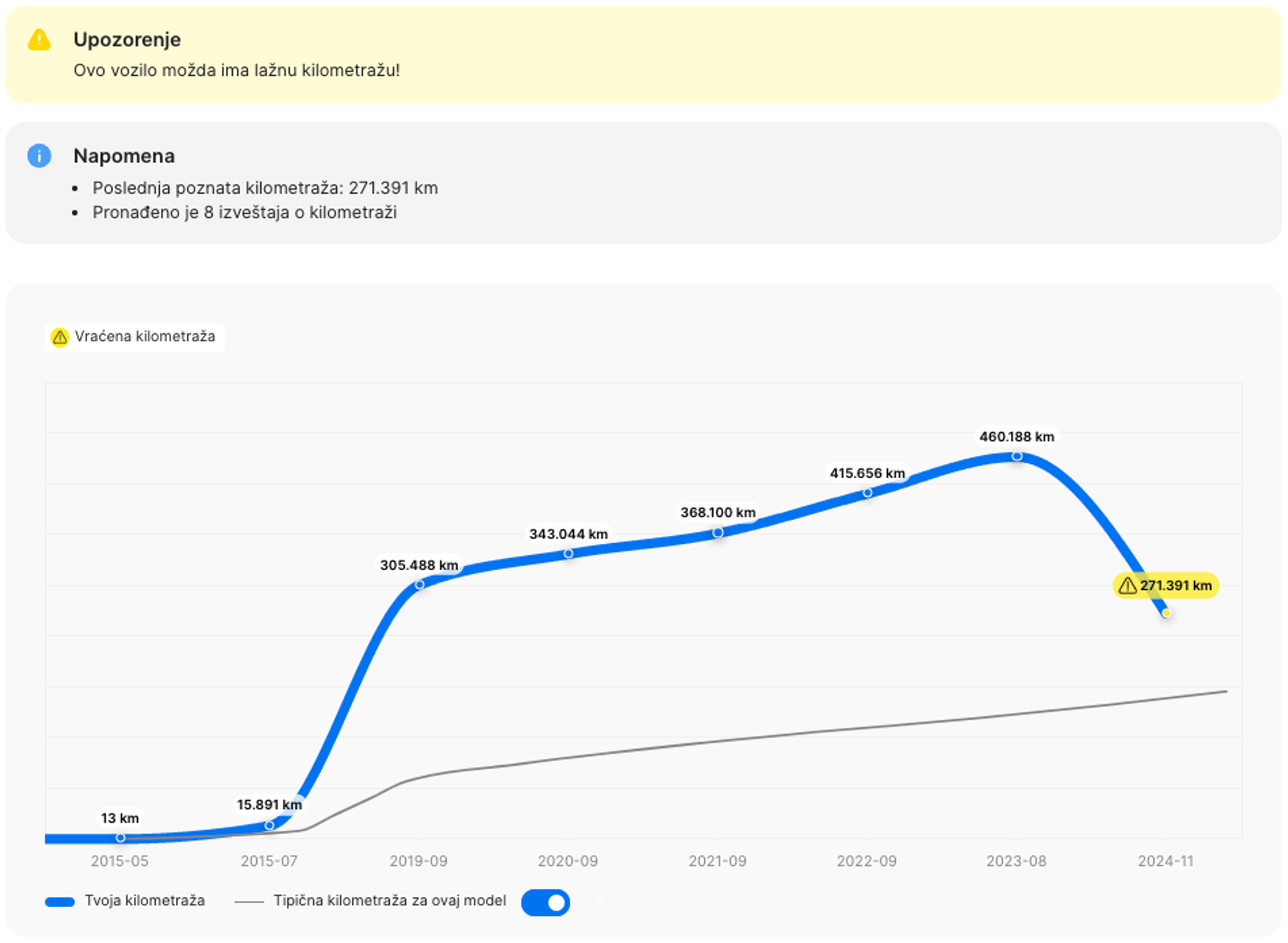Click the yellow warning triangle beside Upozorenje
The image size is (1288, 943).
[x=39, y=40]
